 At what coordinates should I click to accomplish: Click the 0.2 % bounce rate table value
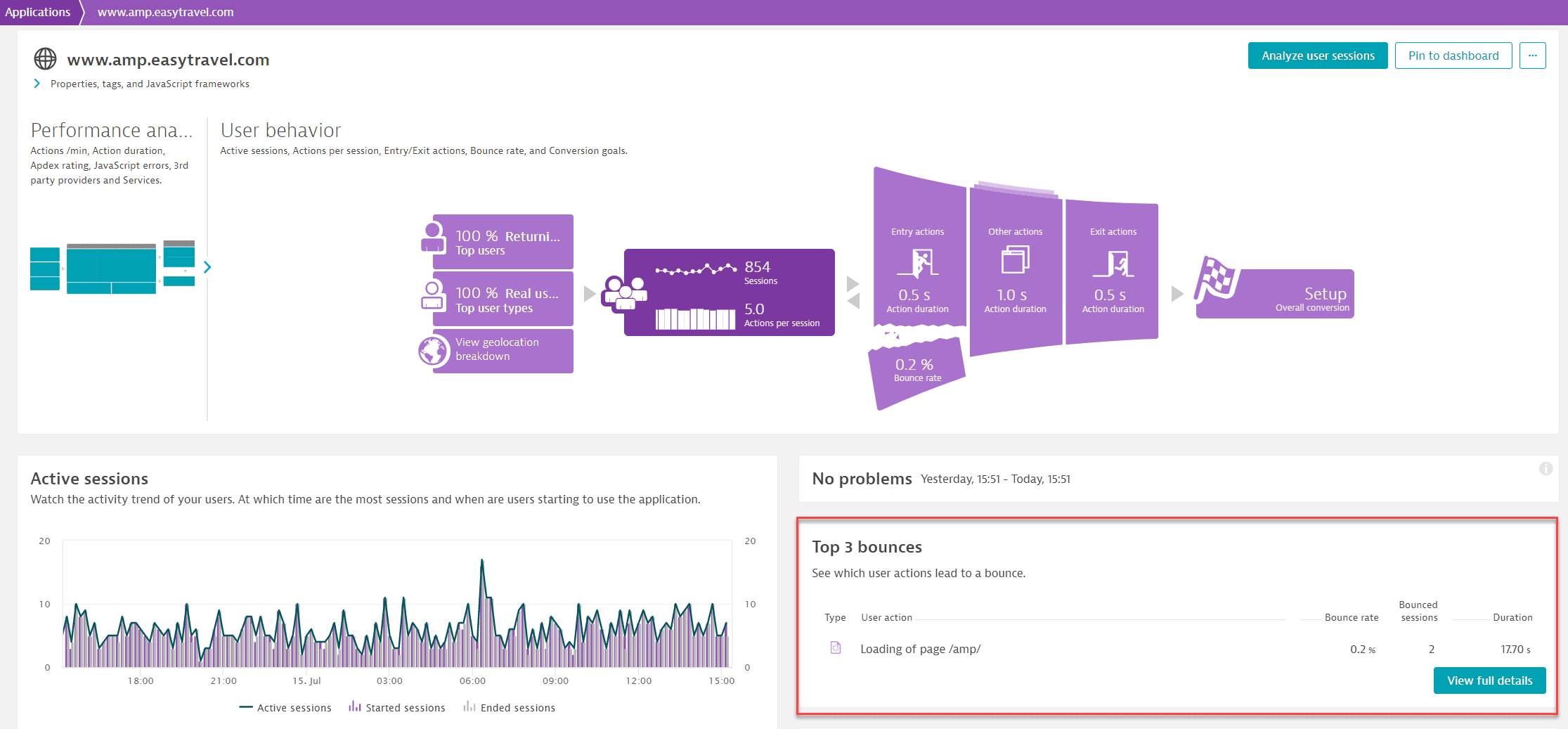(1362, 649)
